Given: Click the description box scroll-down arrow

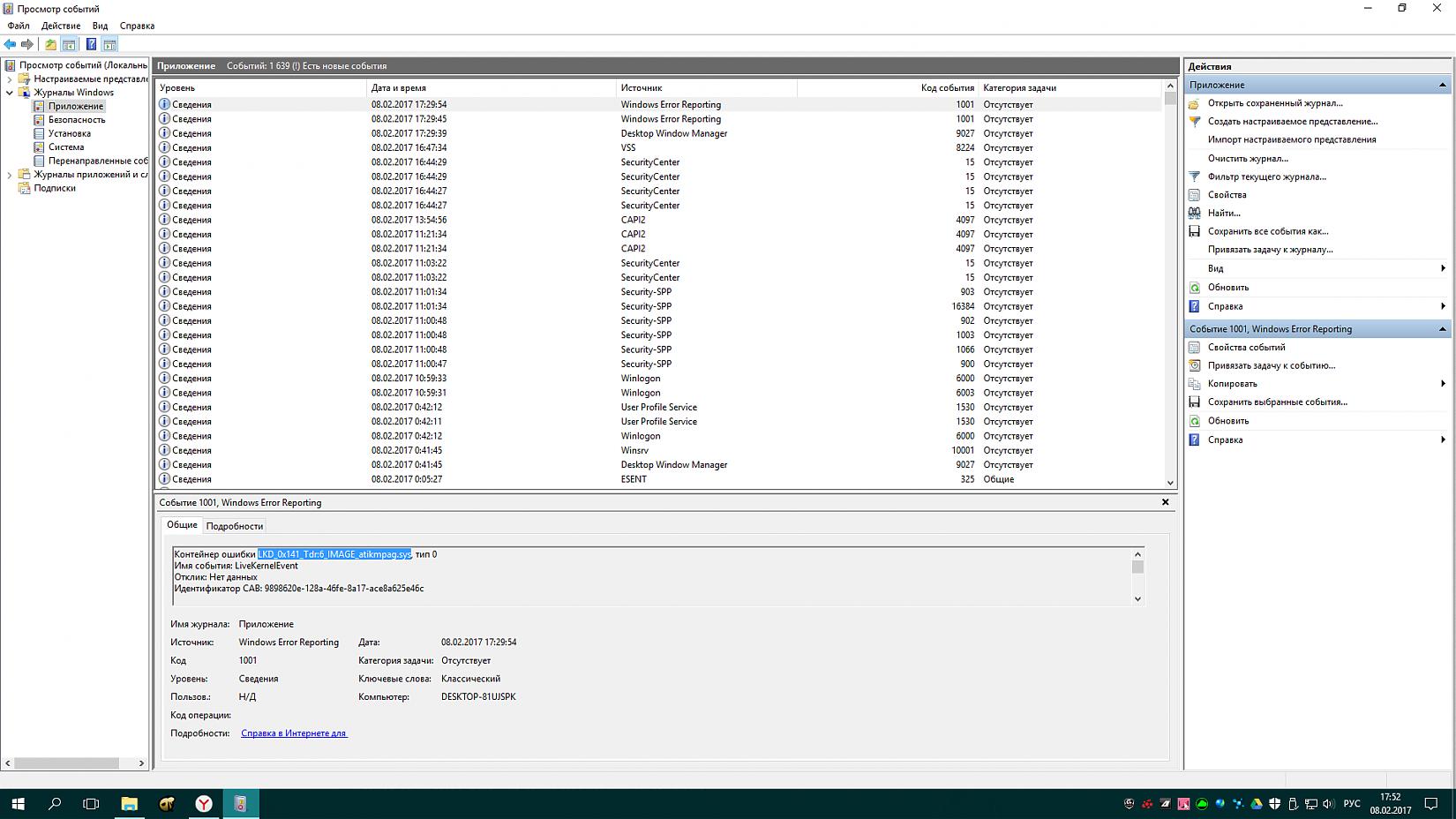Looking at the screenshot, I should tap(1137, 598).
